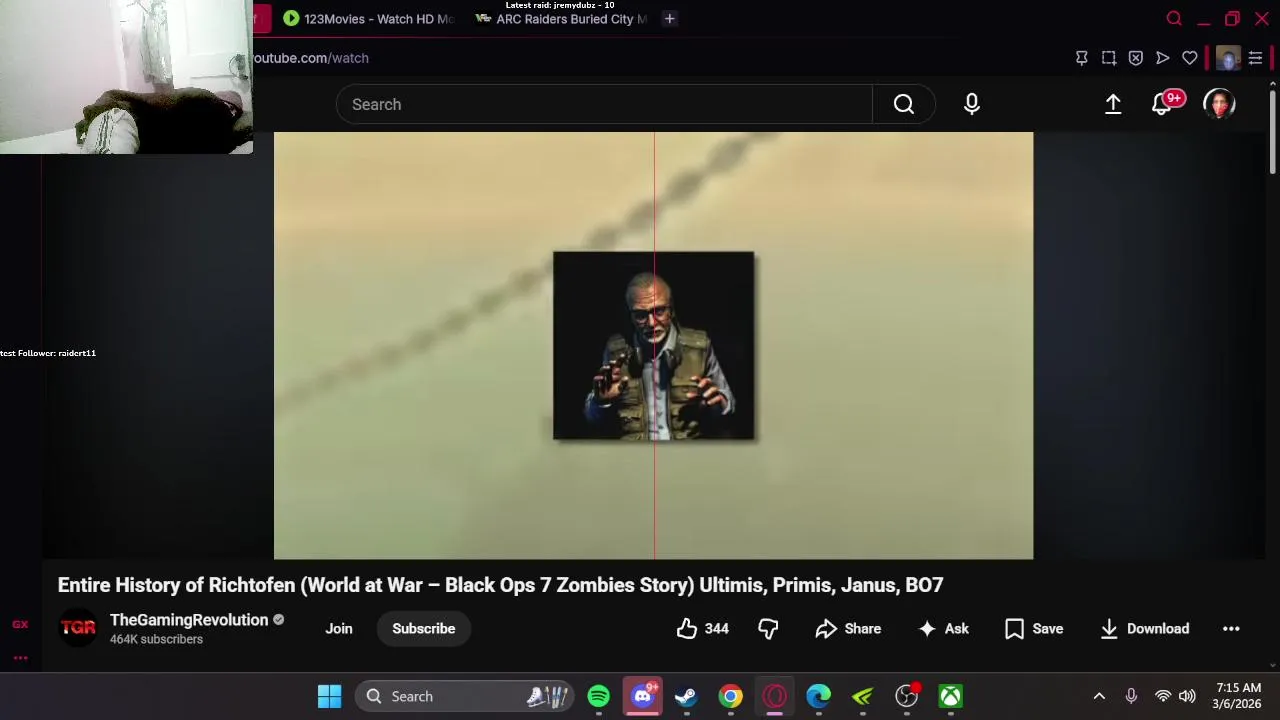Open OBS Studio from the taskbar
This screenshot has width=1280, height=720.
tap(907, 696)
